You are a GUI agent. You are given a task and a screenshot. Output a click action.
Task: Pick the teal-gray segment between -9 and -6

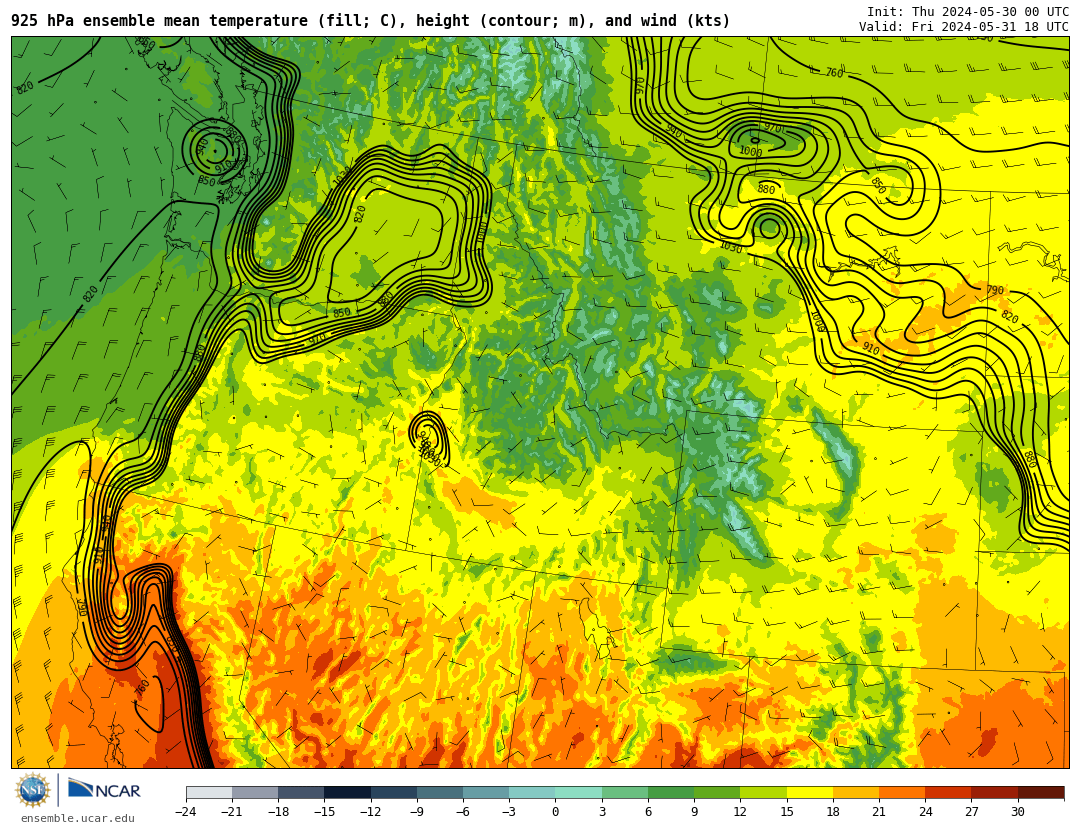coord(440,792)
